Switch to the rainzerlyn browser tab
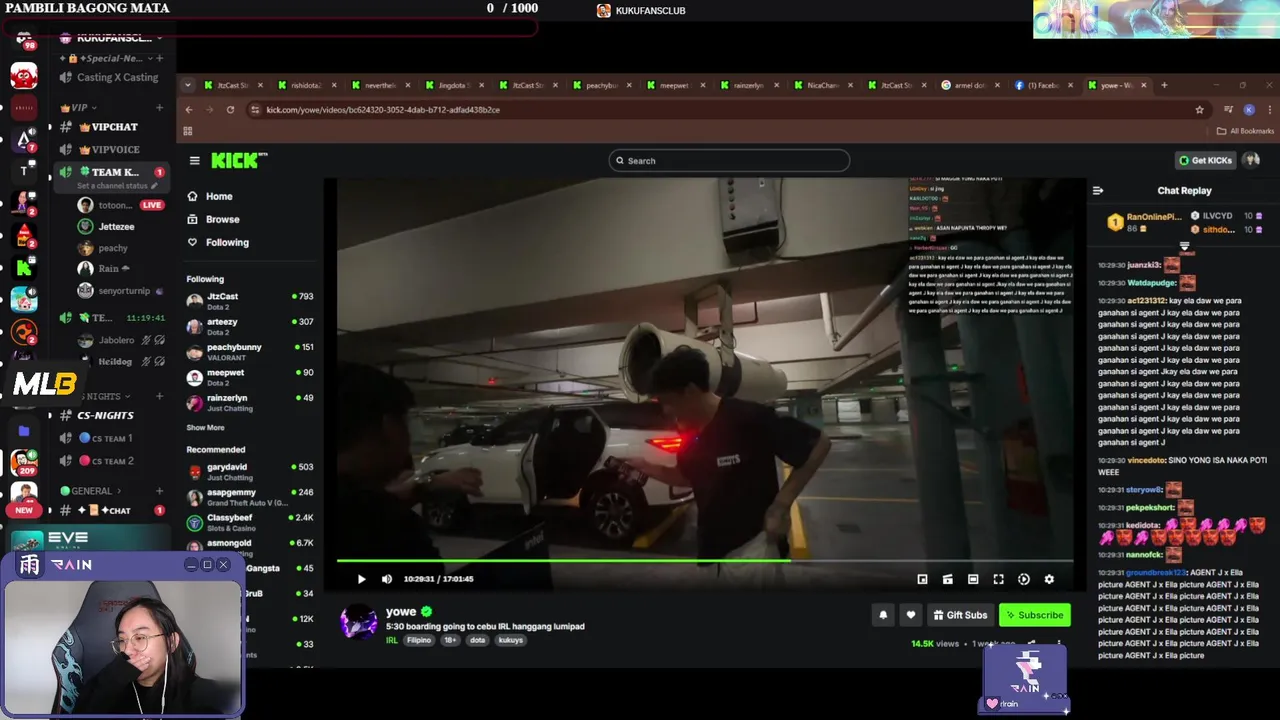 [749, 85]
